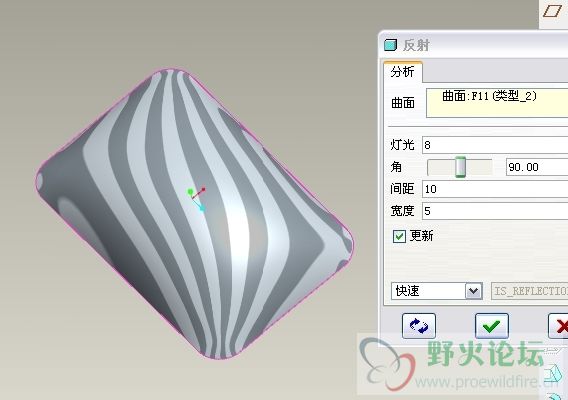Click the 间距 field showing 10
568x400 pixels.
point(495,189)
